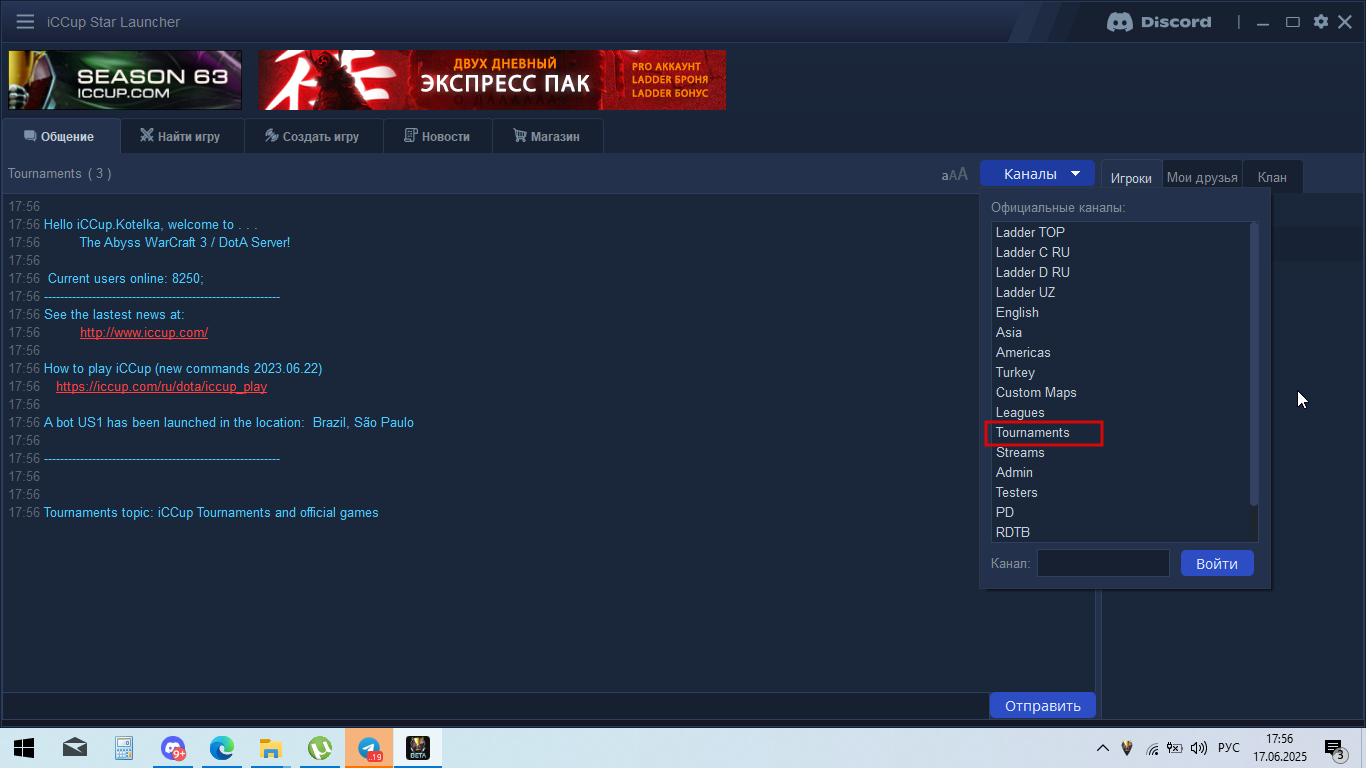
Task: Open the Новости tab
Action: pos(437,136)
